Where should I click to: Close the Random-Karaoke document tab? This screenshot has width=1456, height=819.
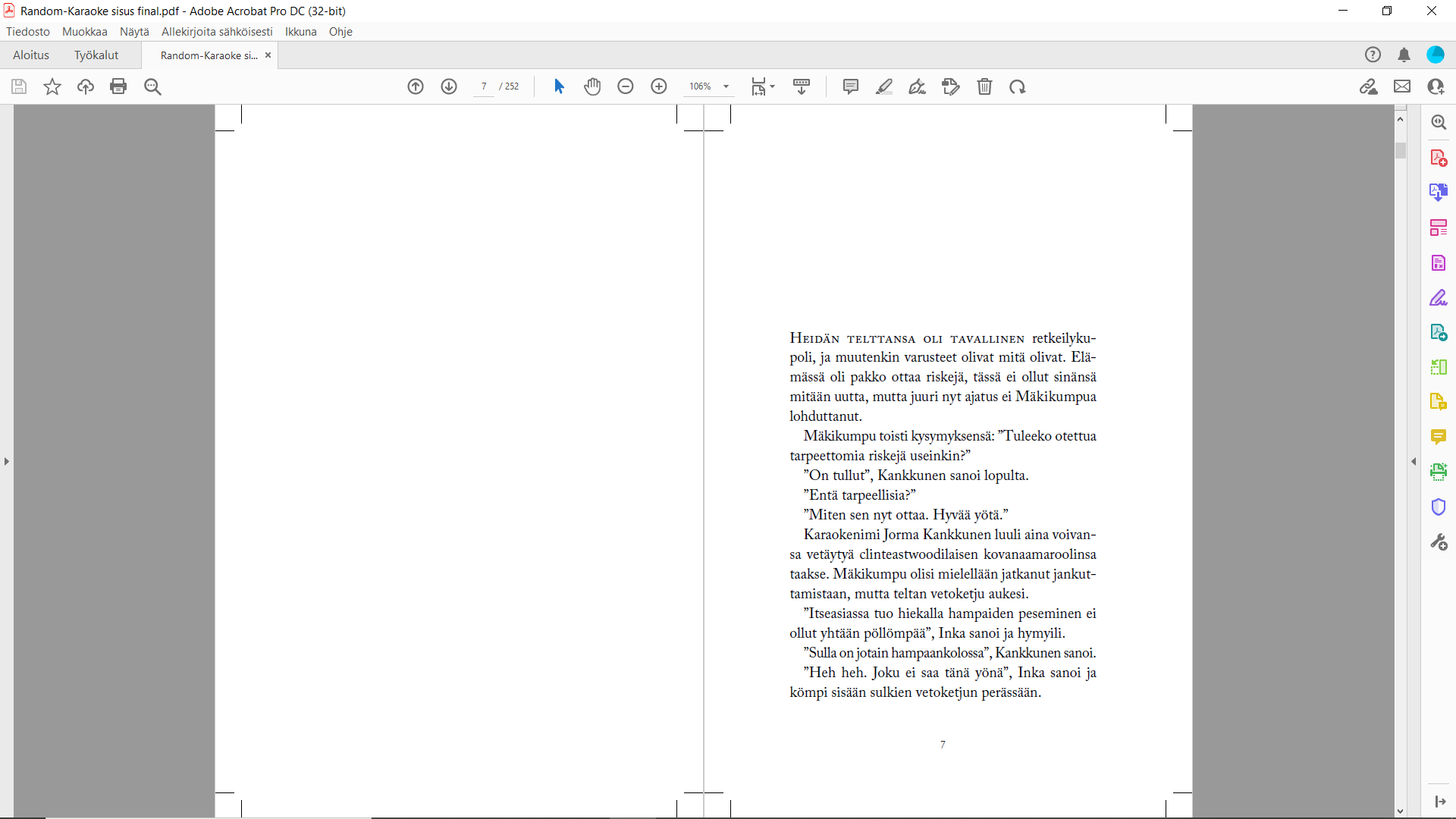(268, 55)
